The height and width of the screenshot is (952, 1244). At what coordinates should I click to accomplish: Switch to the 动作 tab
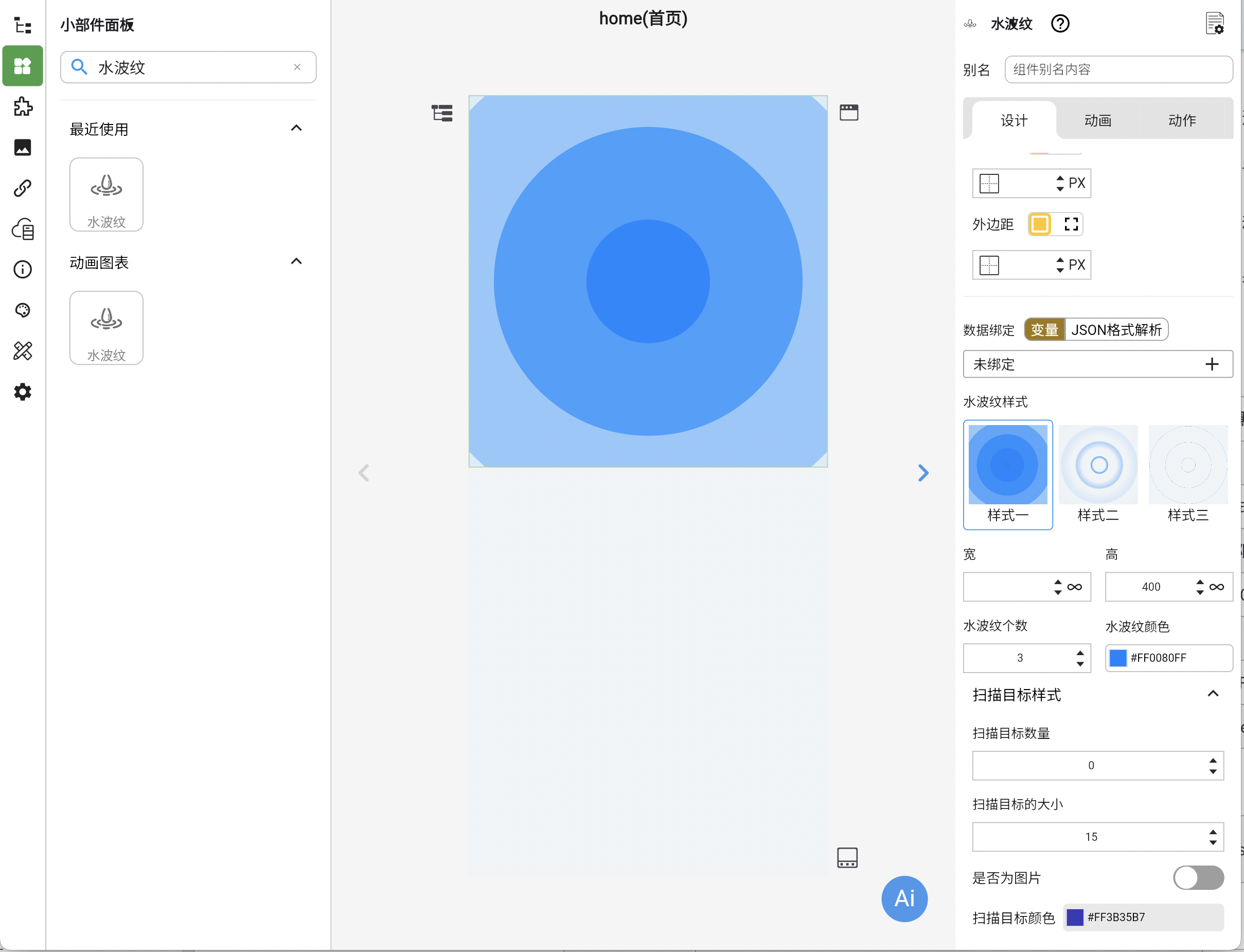(x=1182, y=120)
